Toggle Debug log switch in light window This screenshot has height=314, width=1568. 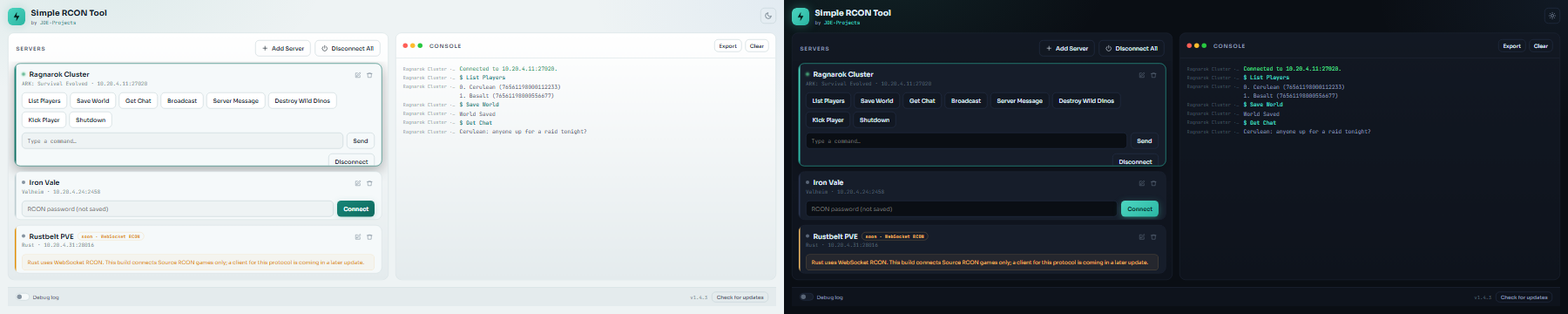(22, 297)
